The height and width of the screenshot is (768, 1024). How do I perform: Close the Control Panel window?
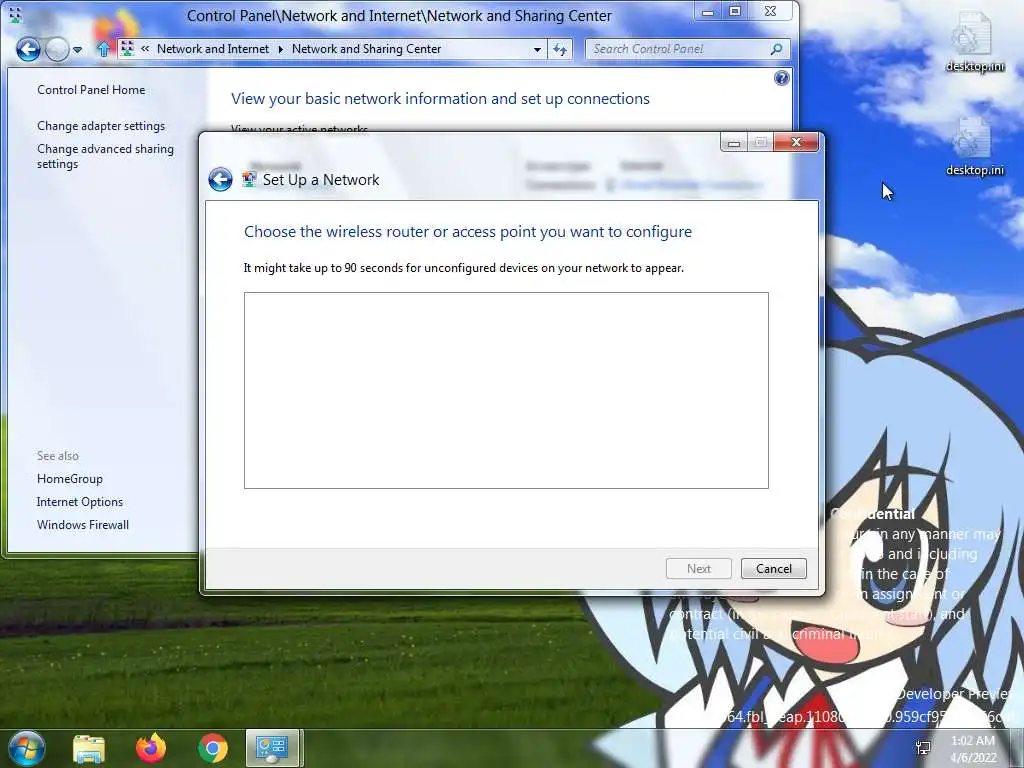771,11
